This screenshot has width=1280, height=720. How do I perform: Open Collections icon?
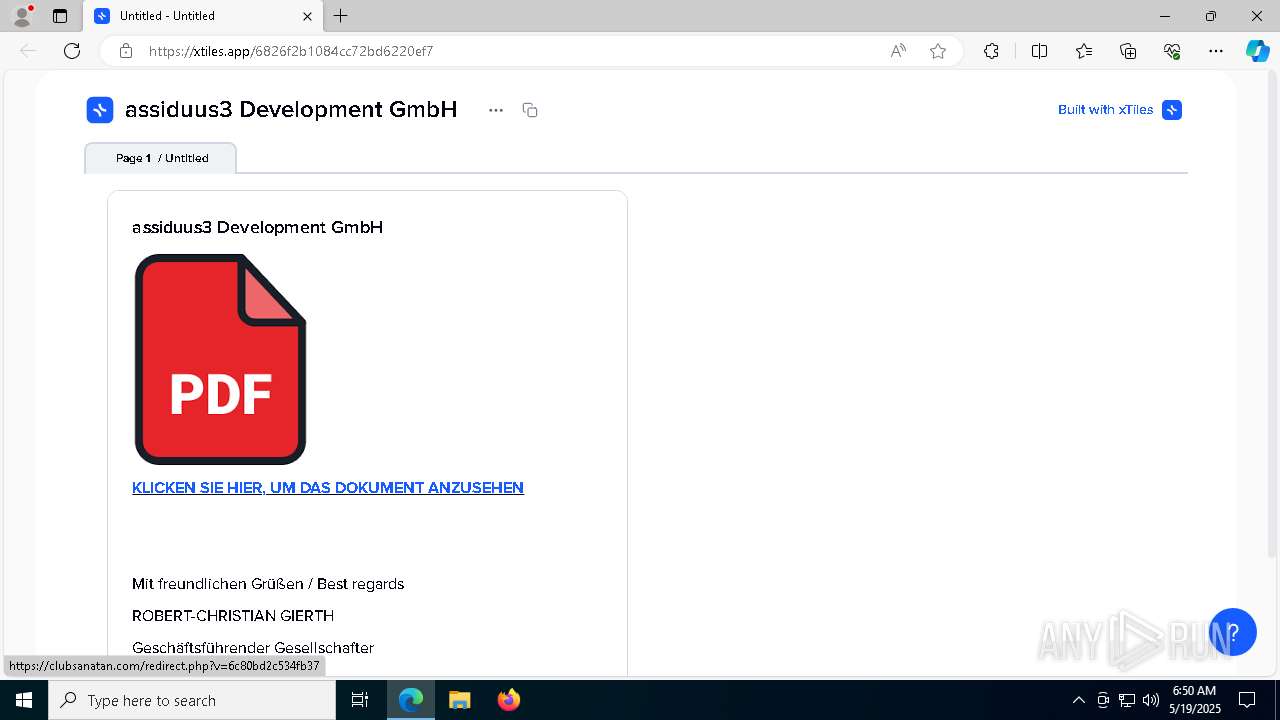coord(1128,51)
